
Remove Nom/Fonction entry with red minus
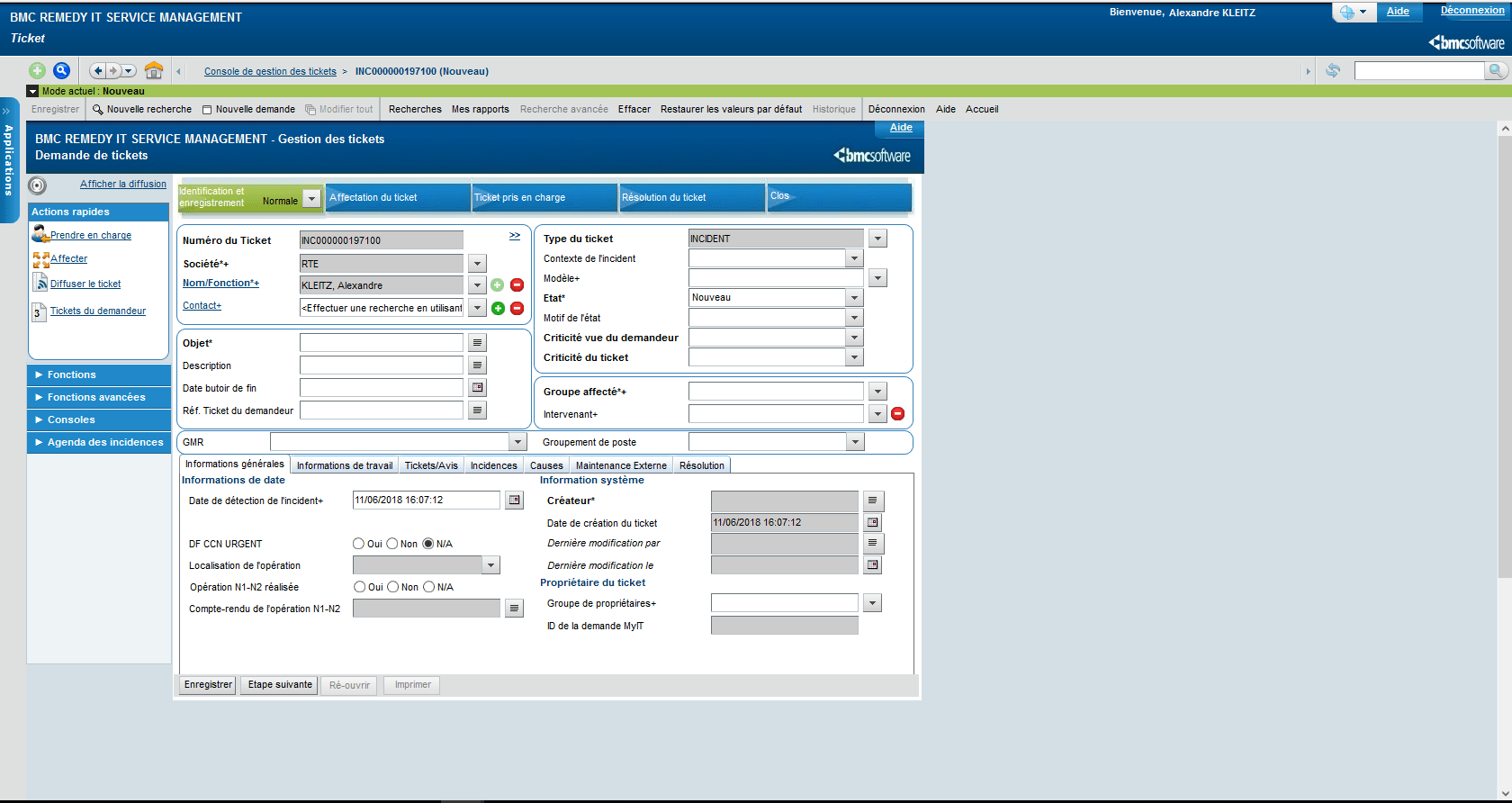[517, 285]
